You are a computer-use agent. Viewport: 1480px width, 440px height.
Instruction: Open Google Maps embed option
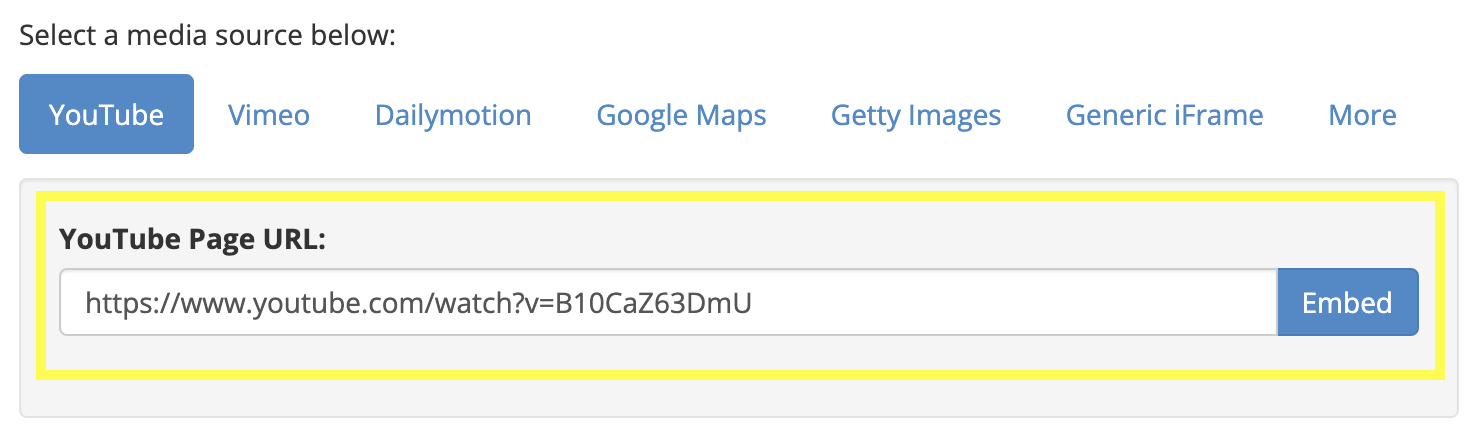point(681,115)
